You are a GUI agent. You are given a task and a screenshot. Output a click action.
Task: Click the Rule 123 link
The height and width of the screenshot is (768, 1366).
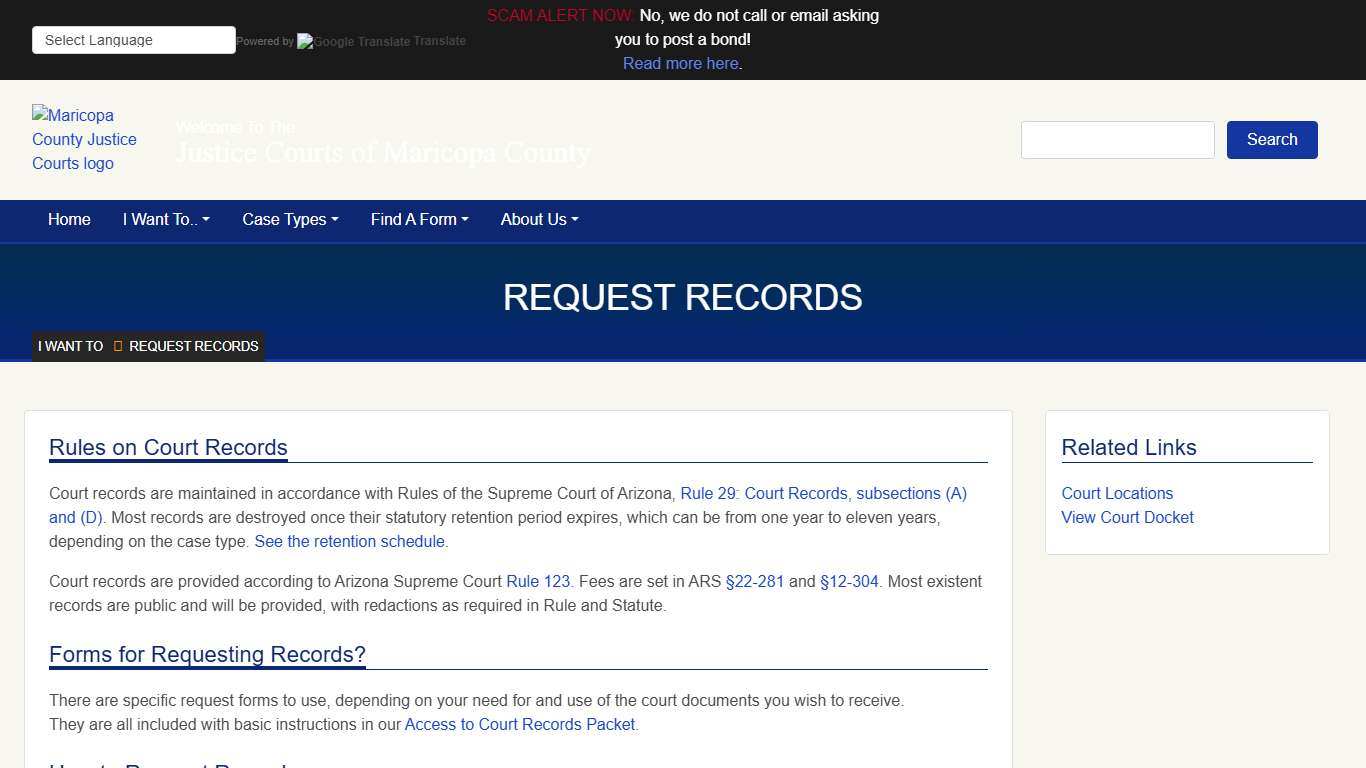pyautogui.click(x=538, y=581)
